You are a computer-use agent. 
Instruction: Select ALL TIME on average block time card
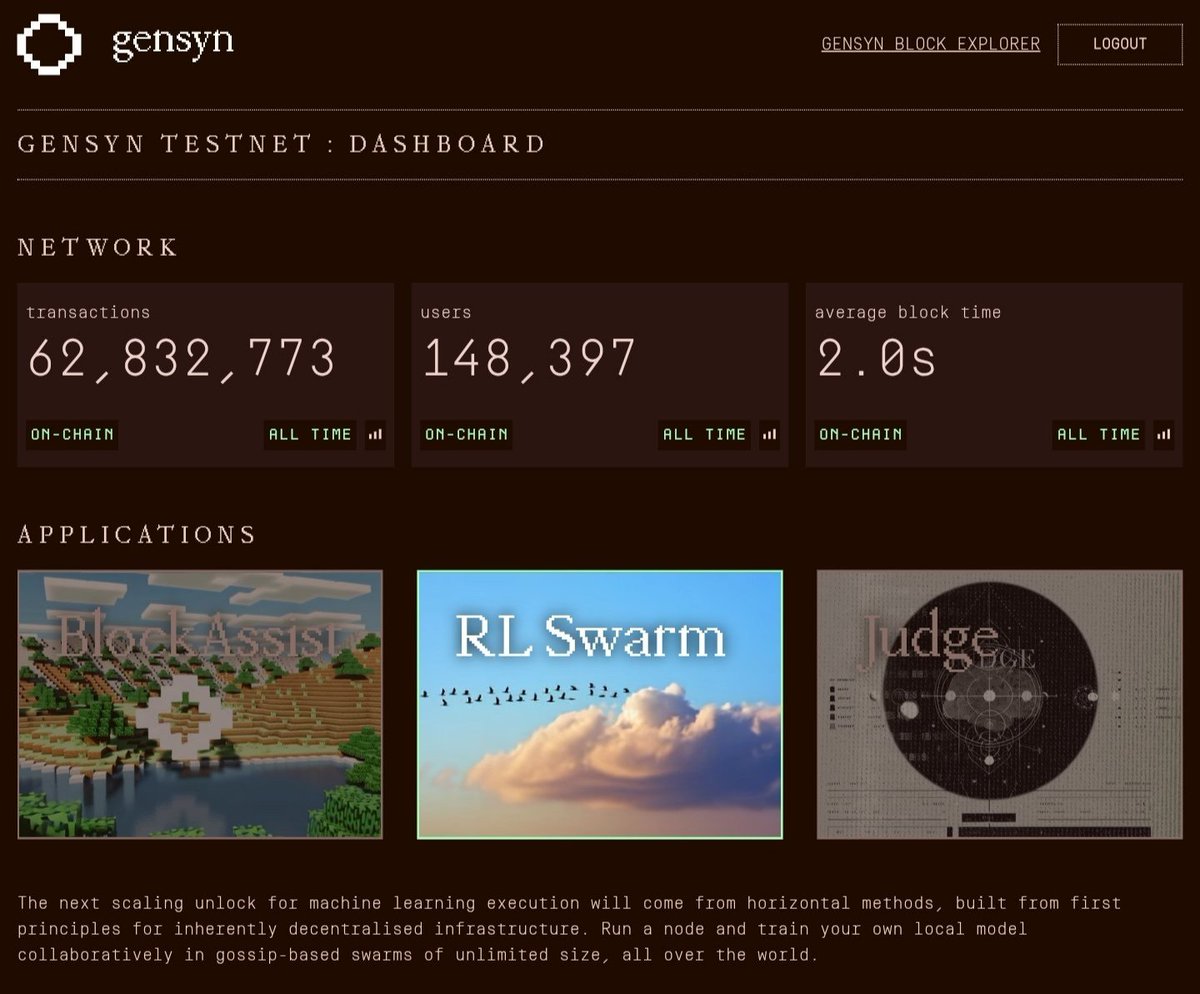coord(1098,434)
